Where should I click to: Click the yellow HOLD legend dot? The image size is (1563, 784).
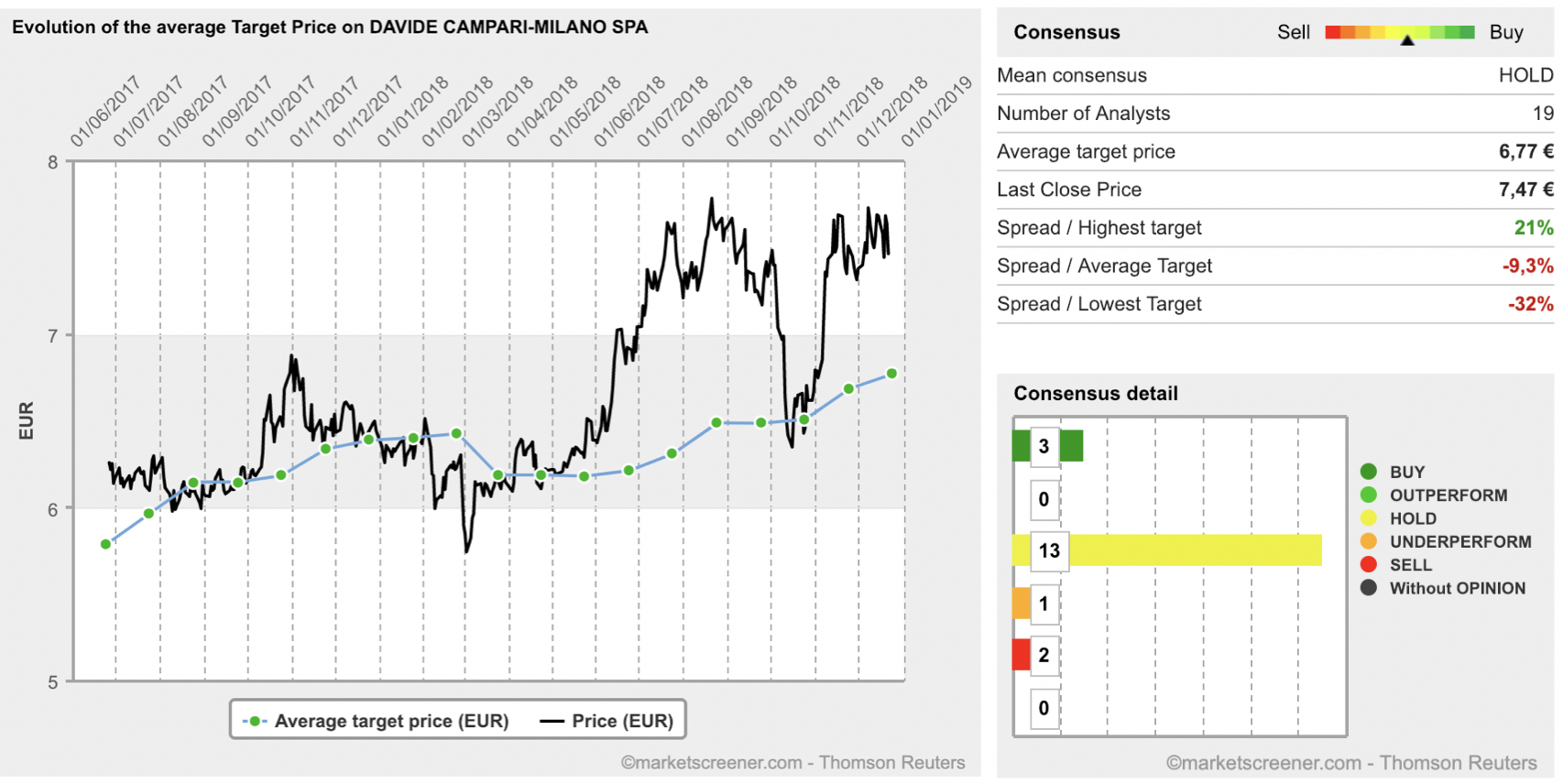click(1369, 518)
